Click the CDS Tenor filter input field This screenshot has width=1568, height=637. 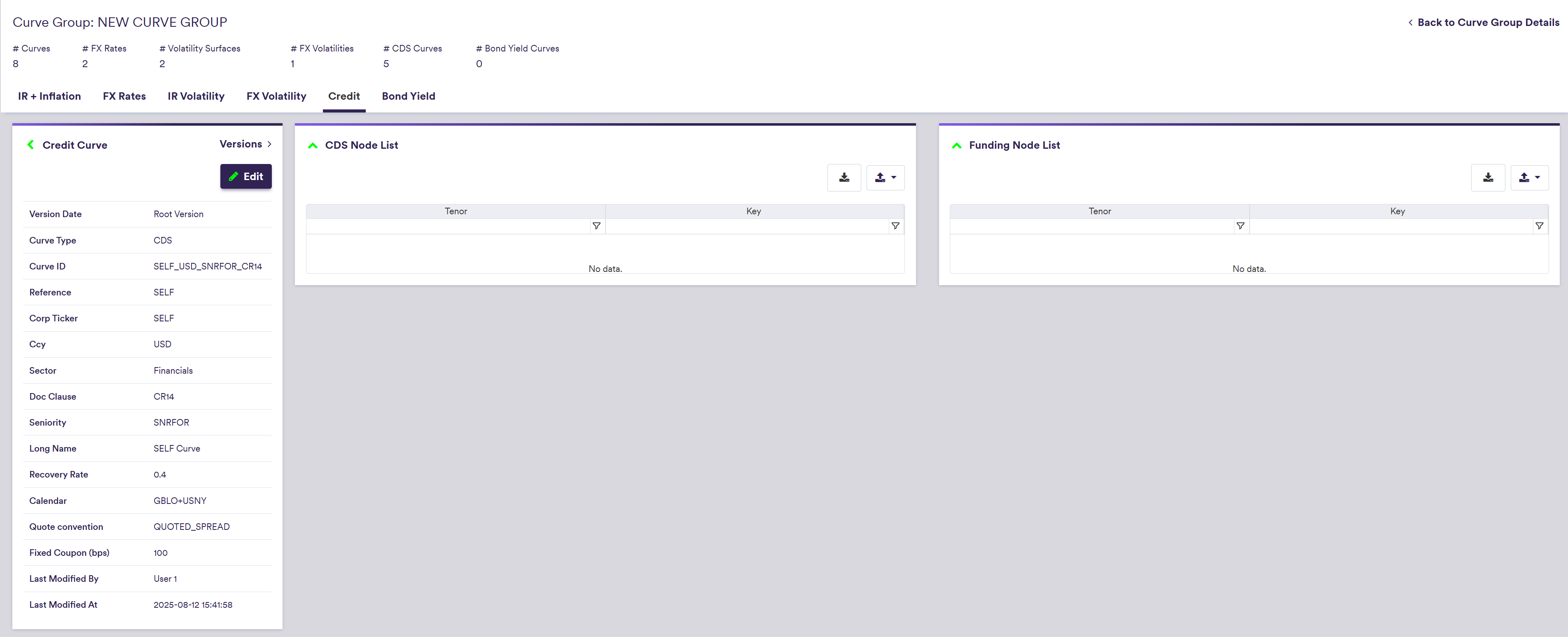pos(448,226)
